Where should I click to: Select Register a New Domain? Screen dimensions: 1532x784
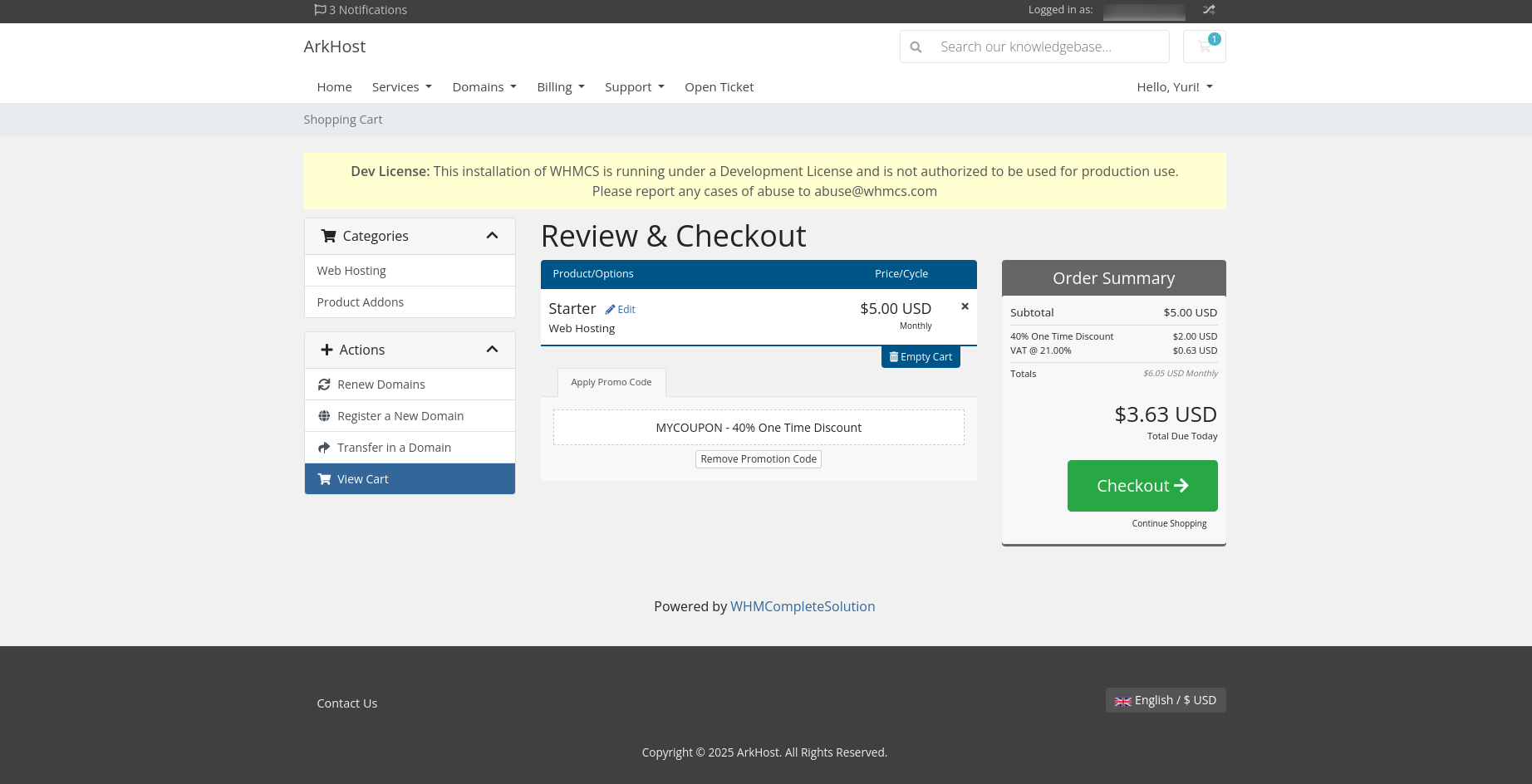tap(400, 416)
